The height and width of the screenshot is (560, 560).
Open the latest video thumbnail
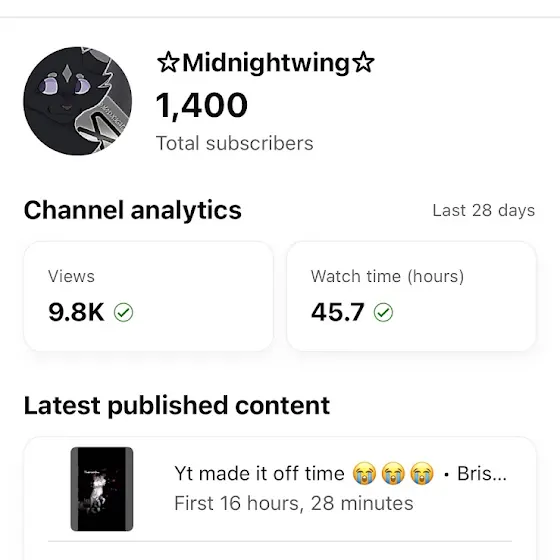[102, 489]
